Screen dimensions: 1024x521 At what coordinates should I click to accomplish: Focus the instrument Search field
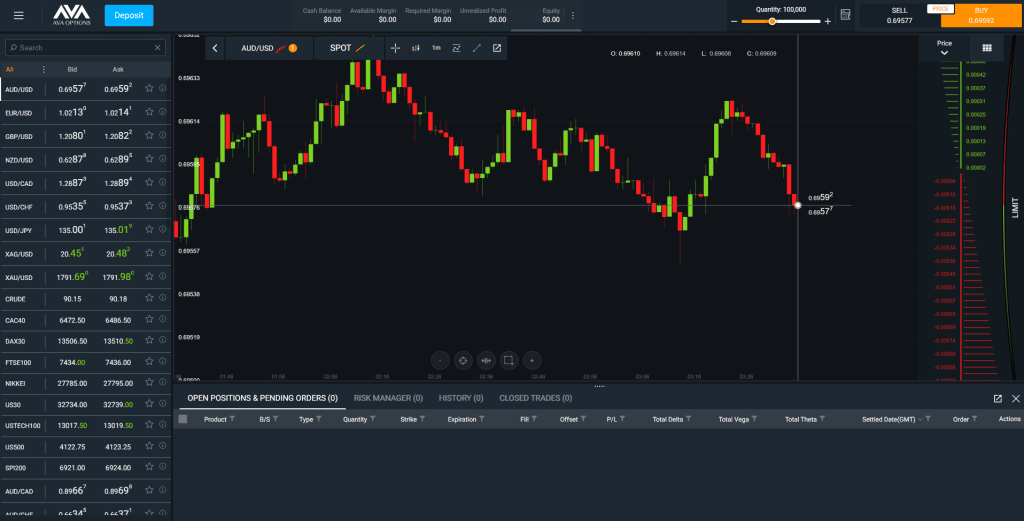tap(85, 48)
